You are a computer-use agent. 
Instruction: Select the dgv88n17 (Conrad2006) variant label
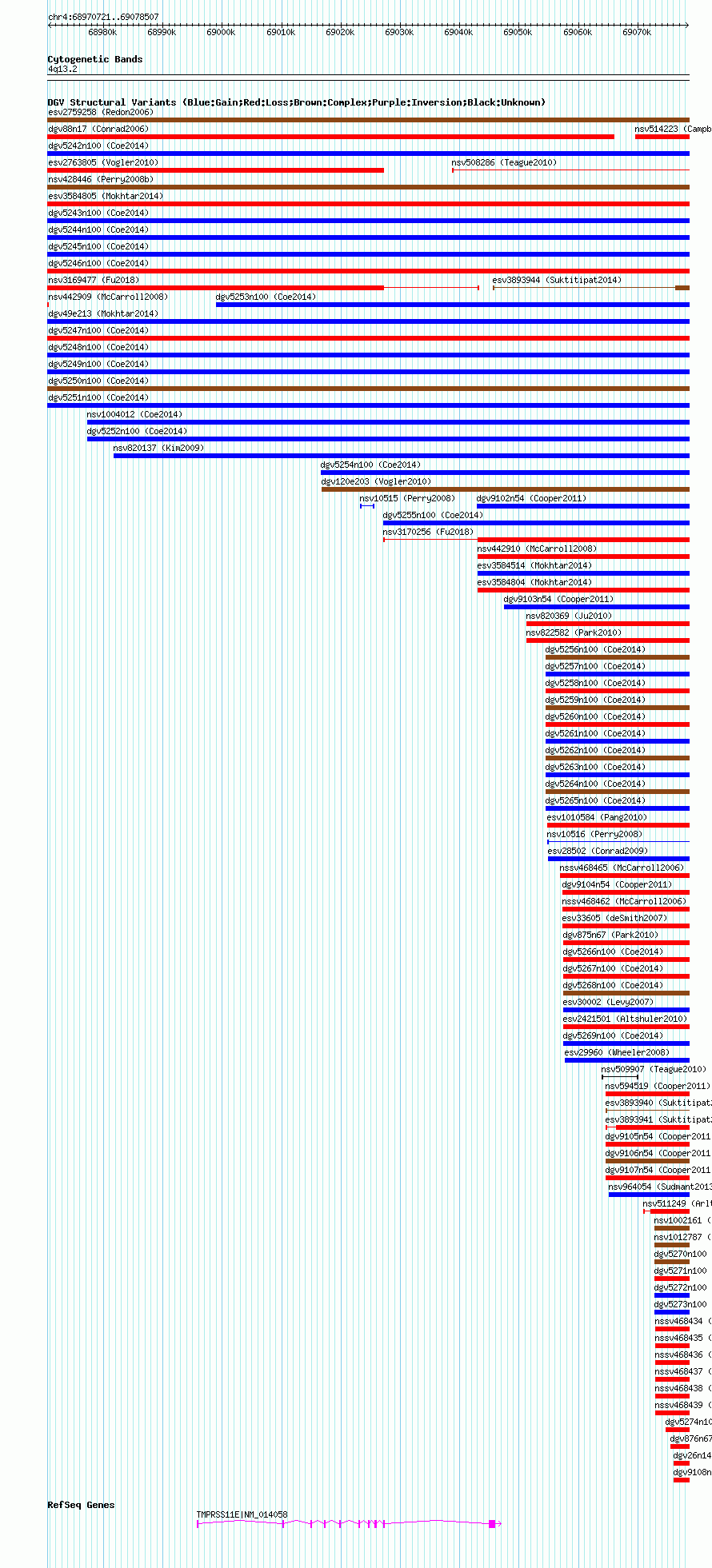(98, 129)
